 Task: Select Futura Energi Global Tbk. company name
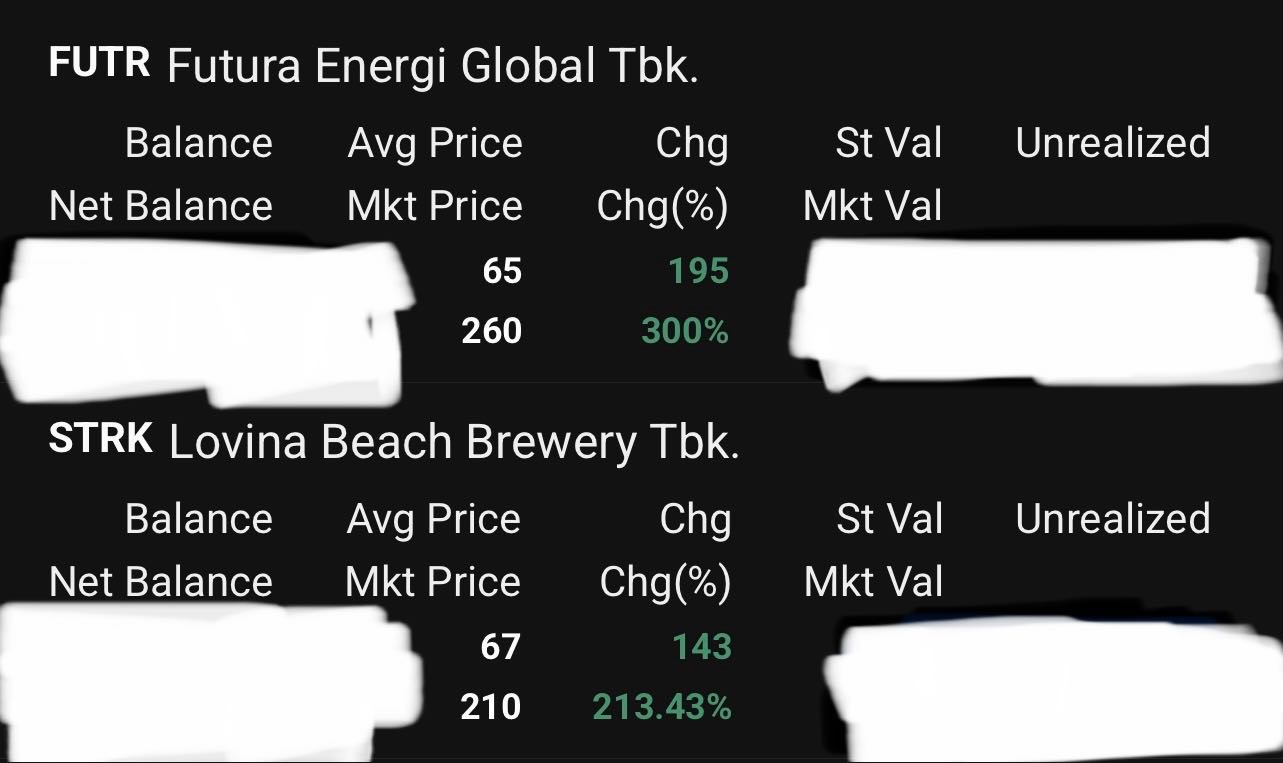point(433,67)
